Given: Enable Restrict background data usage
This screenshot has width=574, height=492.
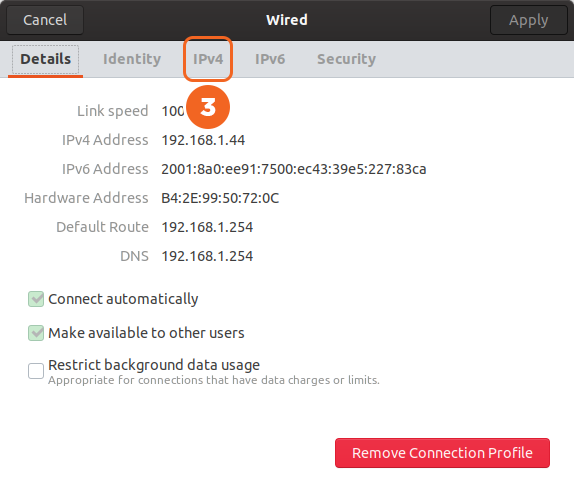Looking at the screenshot, I should tap(36, 371).
